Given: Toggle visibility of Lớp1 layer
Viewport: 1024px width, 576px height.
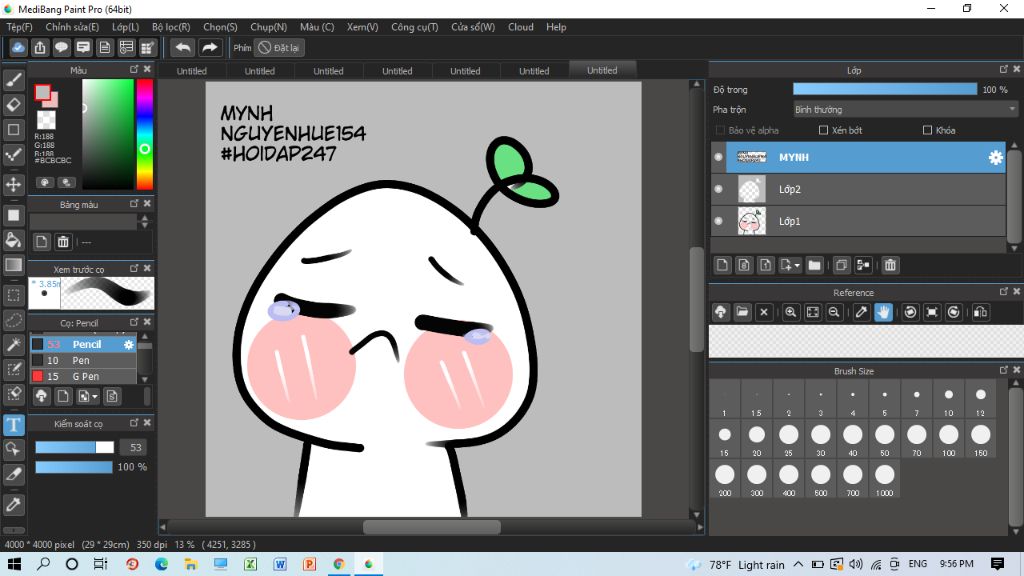Looking at the screenshot, I should [x=718, y=221].
